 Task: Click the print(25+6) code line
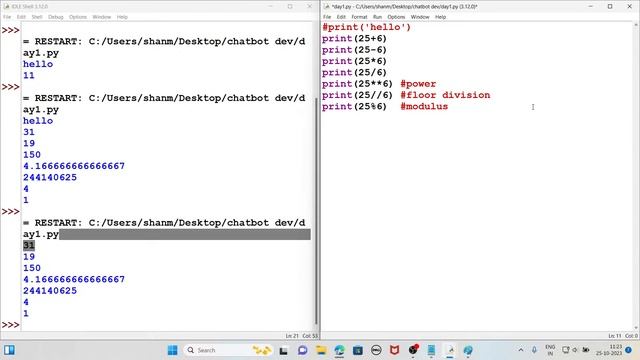(x=354, y=38)
